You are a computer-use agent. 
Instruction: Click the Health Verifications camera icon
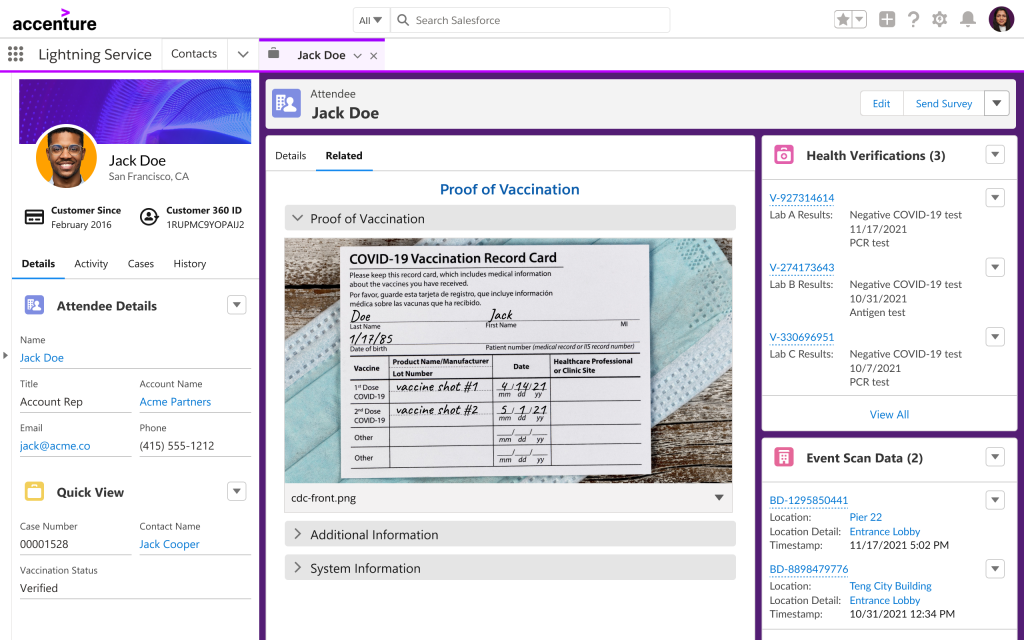pos(784,155)
